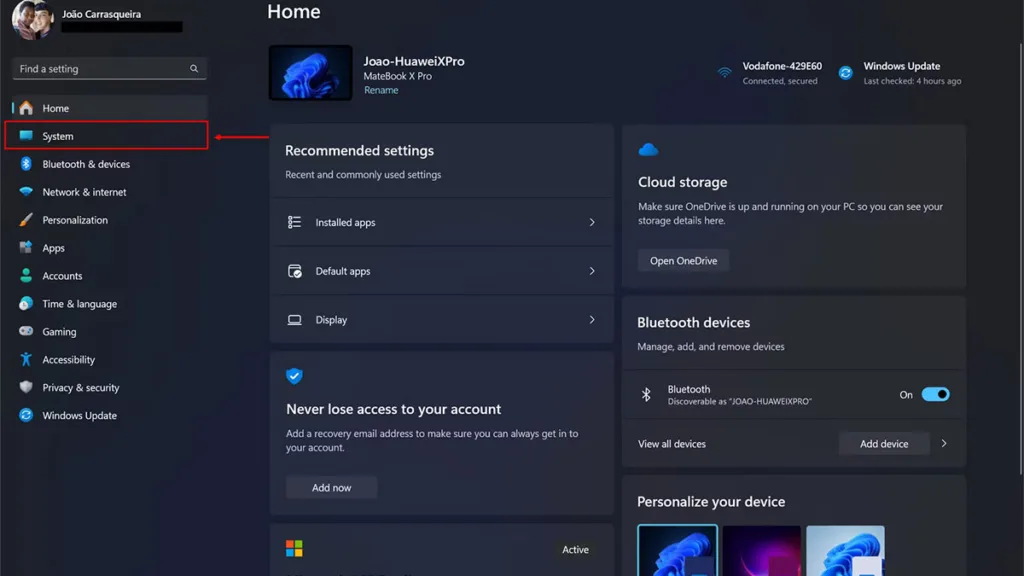Select the purple glow theme thumbnail
Screen dimensions: 1024x576
(x=761, y=551)
